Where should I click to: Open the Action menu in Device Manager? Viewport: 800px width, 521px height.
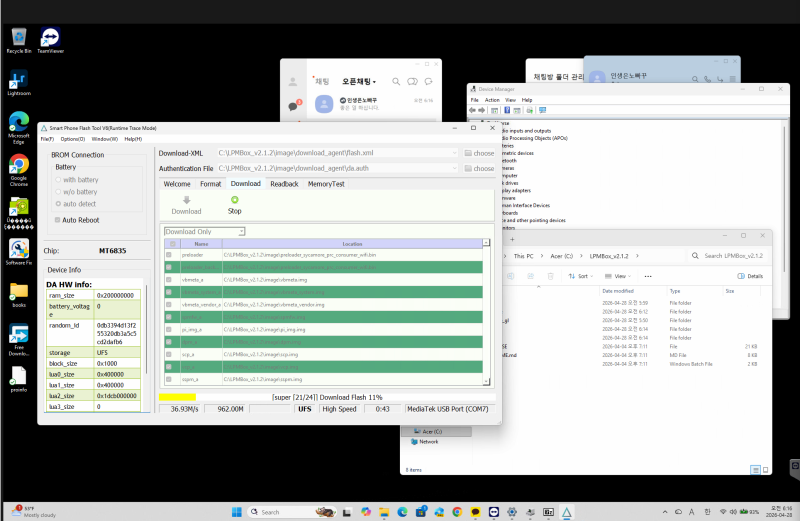point(492,100)
